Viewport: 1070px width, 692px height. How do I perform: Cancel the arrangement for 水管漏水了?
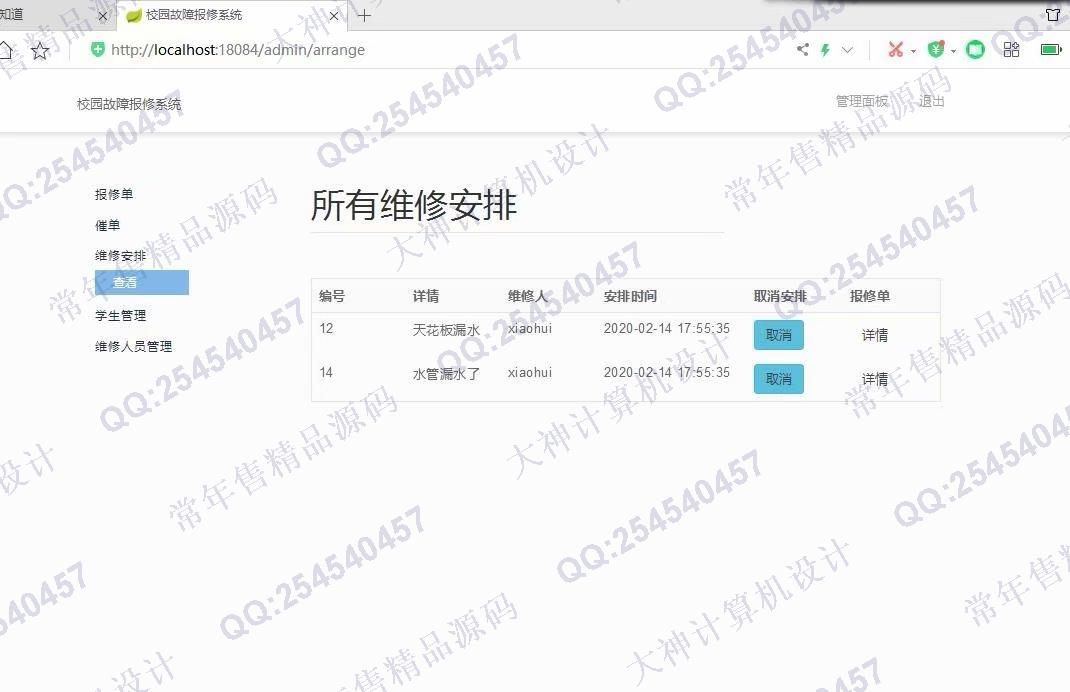pos(779,379)
